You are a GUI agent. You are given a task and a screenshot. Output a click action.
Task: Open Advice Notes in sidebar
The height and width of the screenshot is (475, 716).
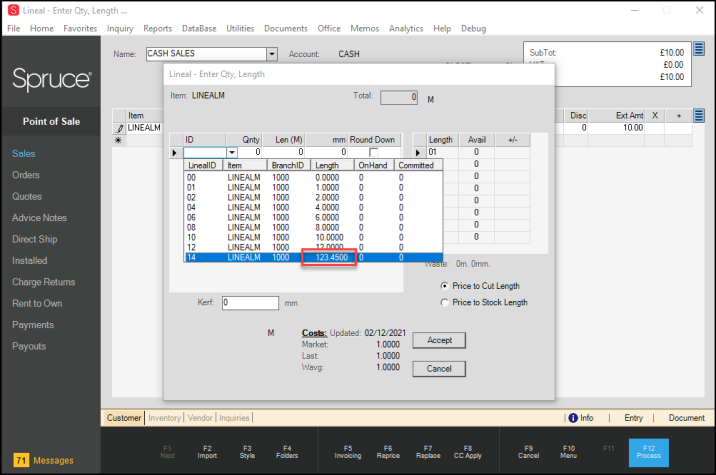click(x=39, y=218)
